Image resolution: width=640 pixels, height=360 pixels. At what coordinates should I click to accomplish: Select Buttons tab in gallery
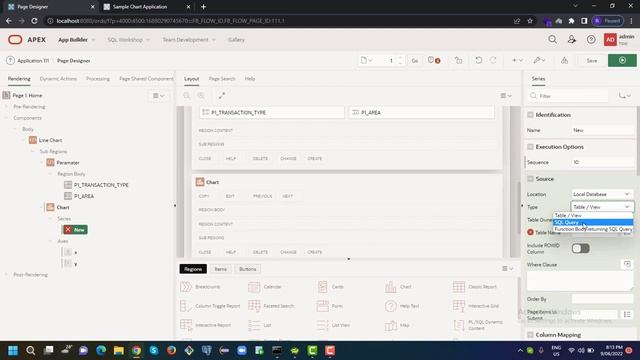(247, 269)
